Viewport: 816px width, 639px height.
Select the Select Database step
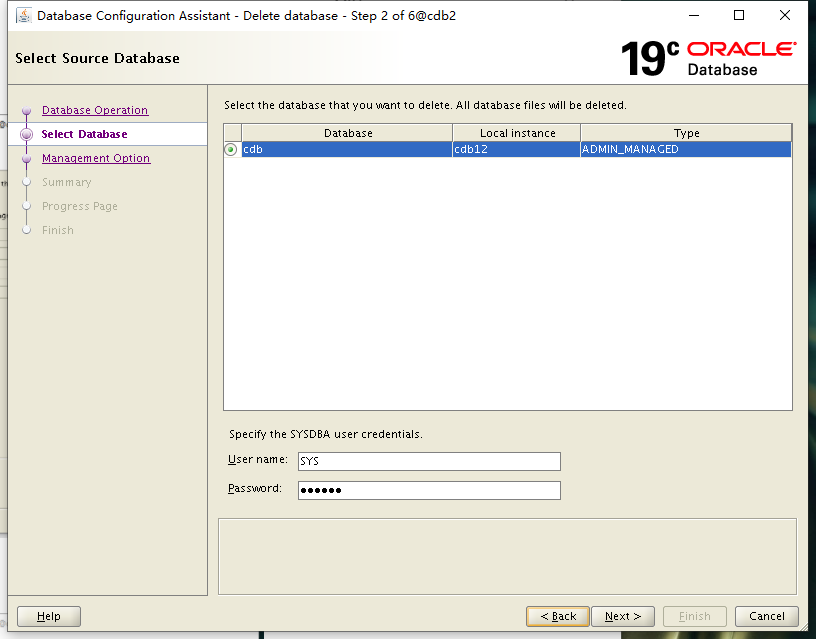coord(84,134)
